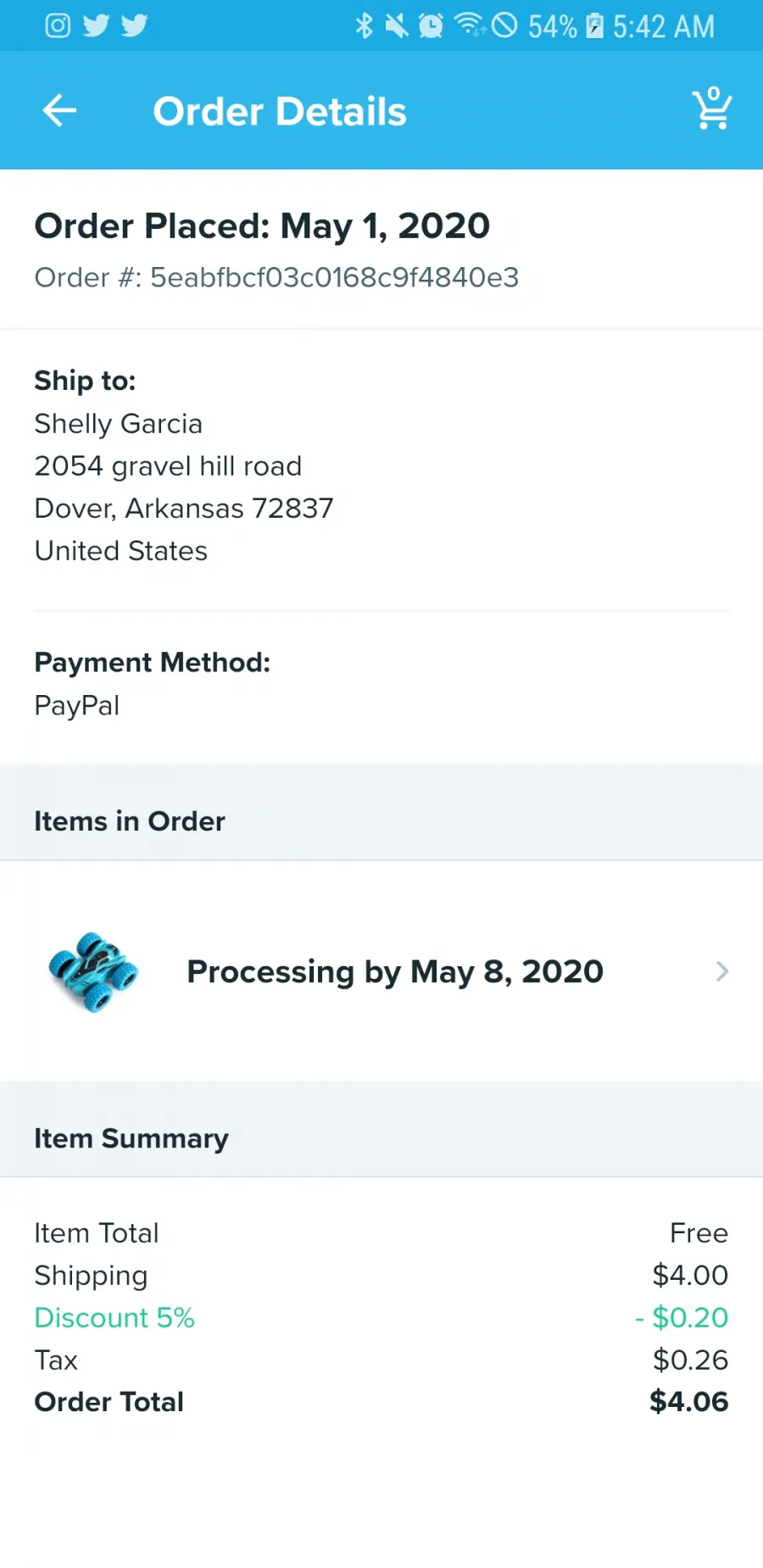The image size is (763, 1568).
Task: Tap the PayPal payment method text
Action: point(77,705)
